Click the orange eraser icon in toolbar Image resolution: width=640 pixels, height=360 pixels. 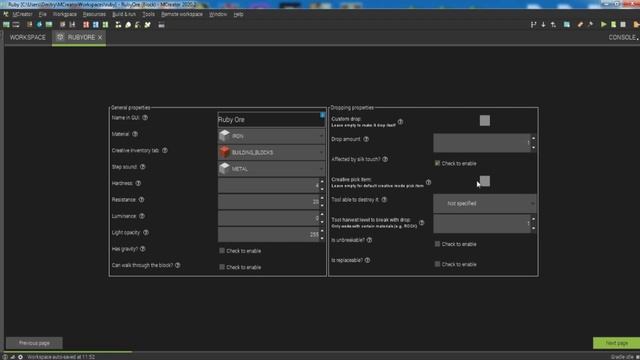coord(580,24)
